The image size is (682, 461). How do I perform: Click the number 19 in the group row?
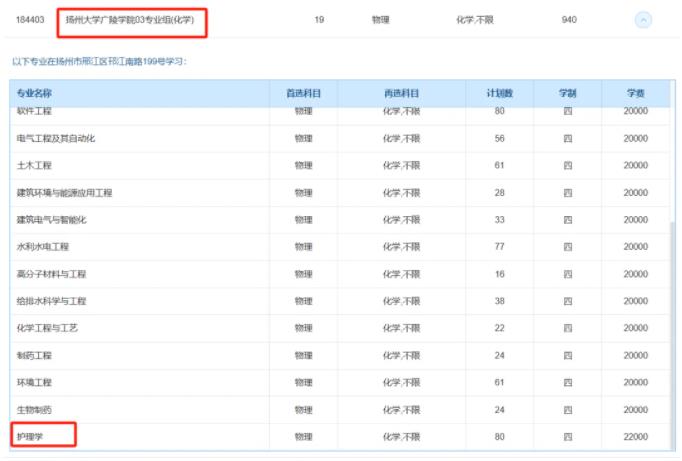point(319,20)
